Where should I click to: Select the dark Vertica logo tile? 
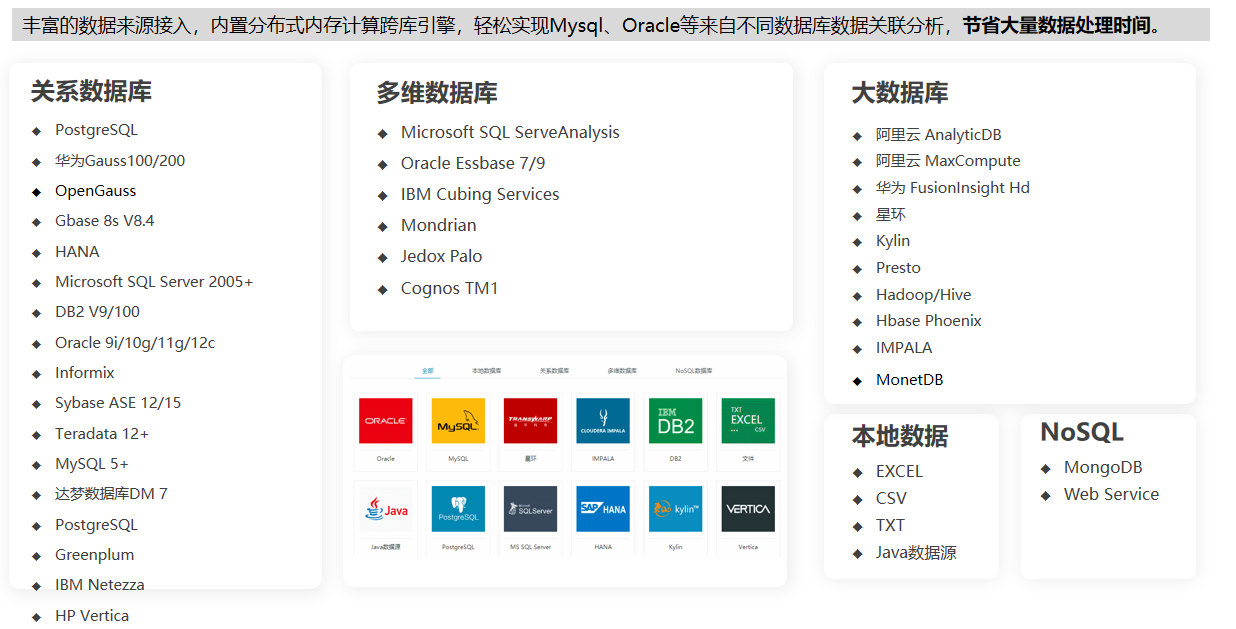click(748, 509)
